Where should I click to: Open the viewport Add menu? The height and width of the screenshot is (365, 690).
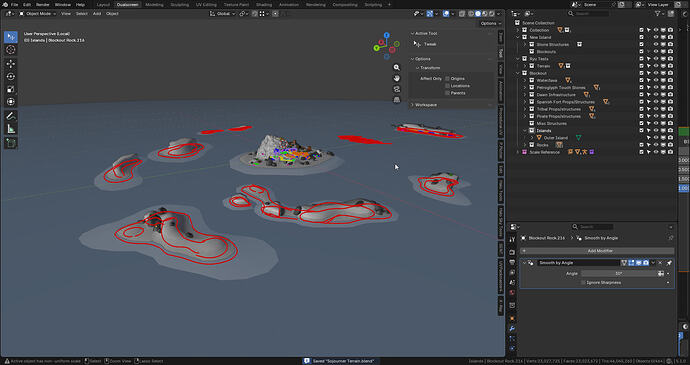pyautogui.click(x=97, y=14)
